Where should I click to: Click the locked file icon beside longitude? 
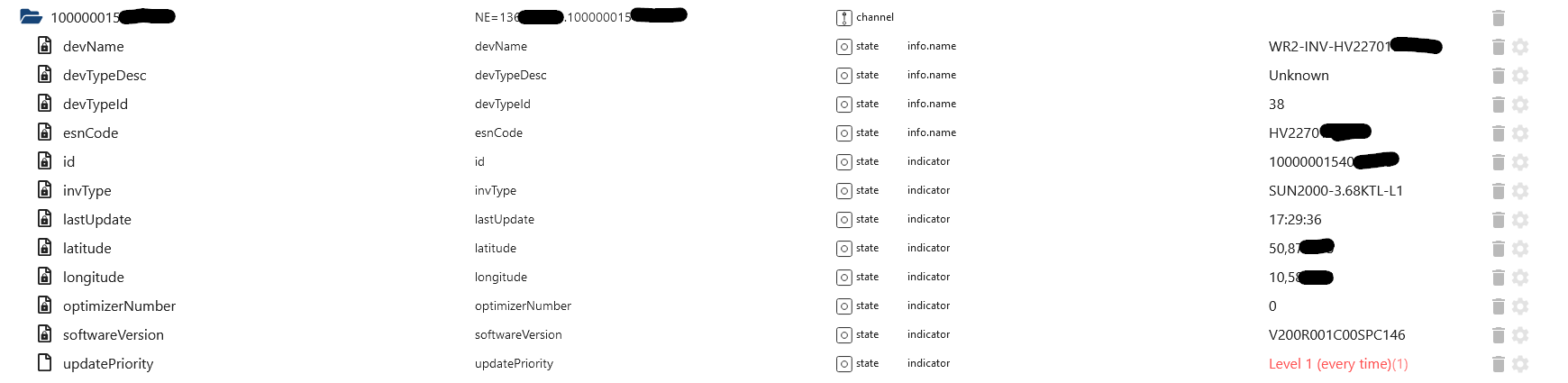coord(44,277)
